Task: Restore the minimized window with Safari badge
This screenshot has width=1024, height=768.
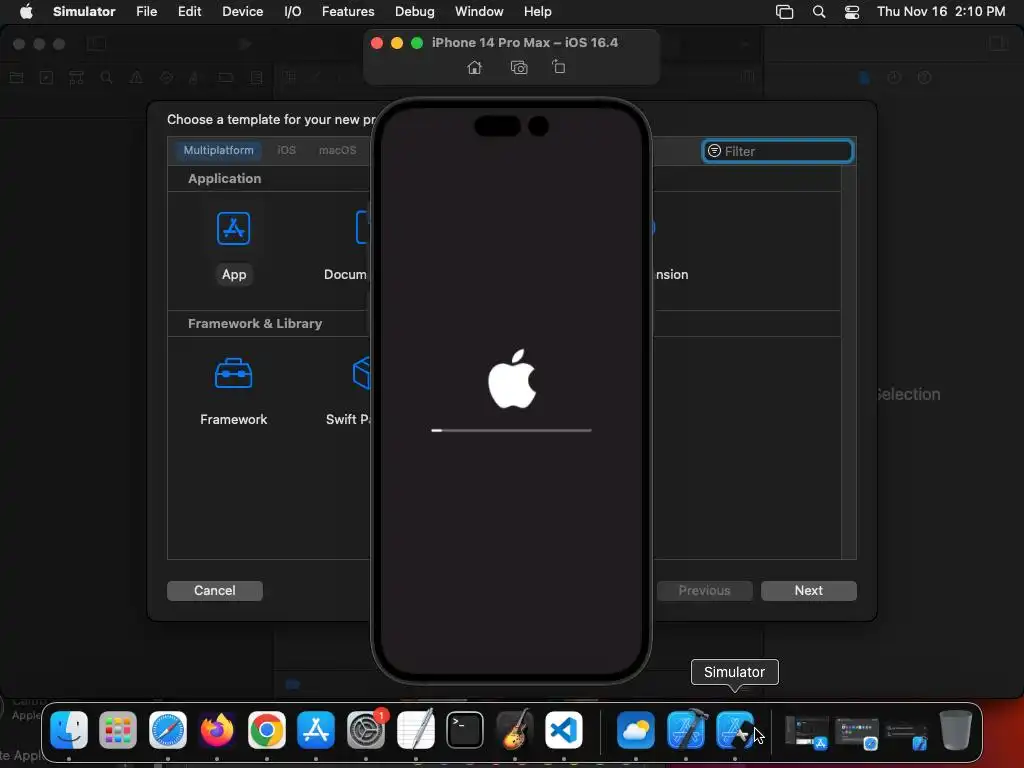Action: pos(856,733)
